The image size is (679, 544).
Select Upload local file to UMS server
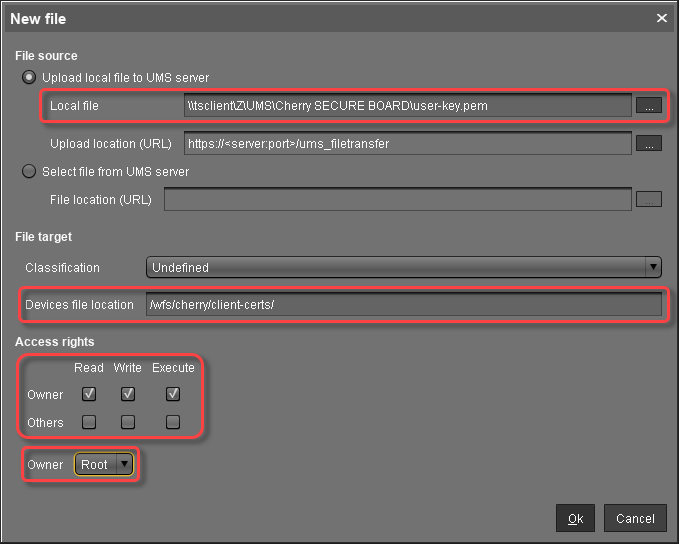click(x=30, y=77)
